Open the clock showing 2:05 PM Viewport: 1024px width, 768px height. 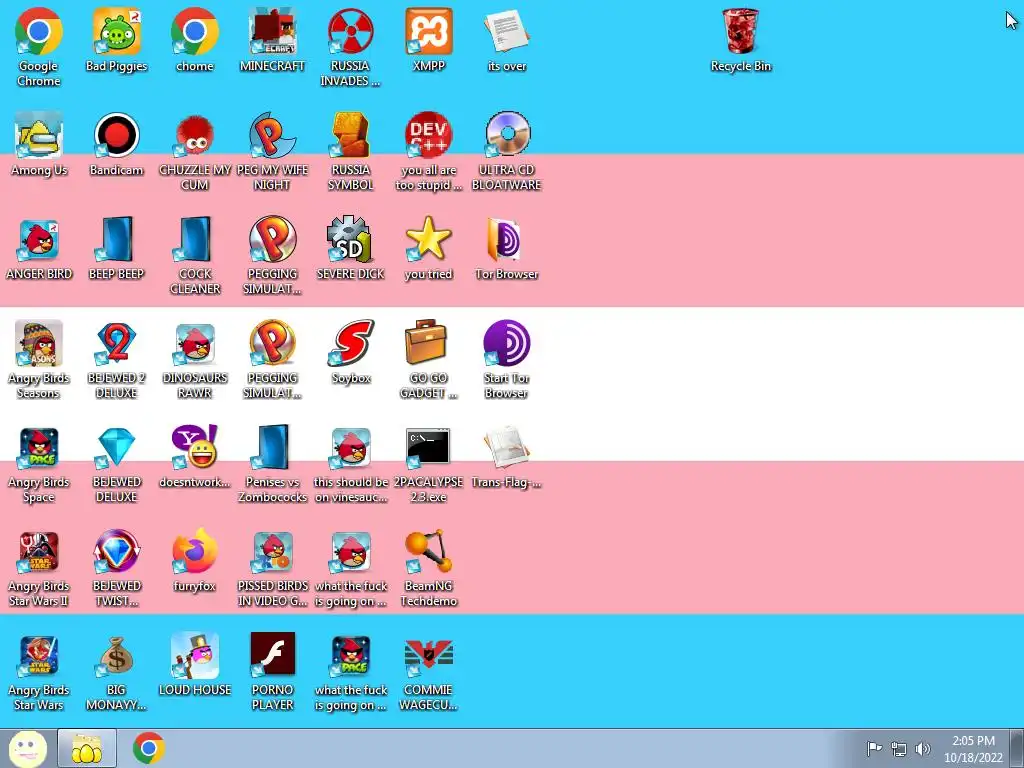pos(973,749)
